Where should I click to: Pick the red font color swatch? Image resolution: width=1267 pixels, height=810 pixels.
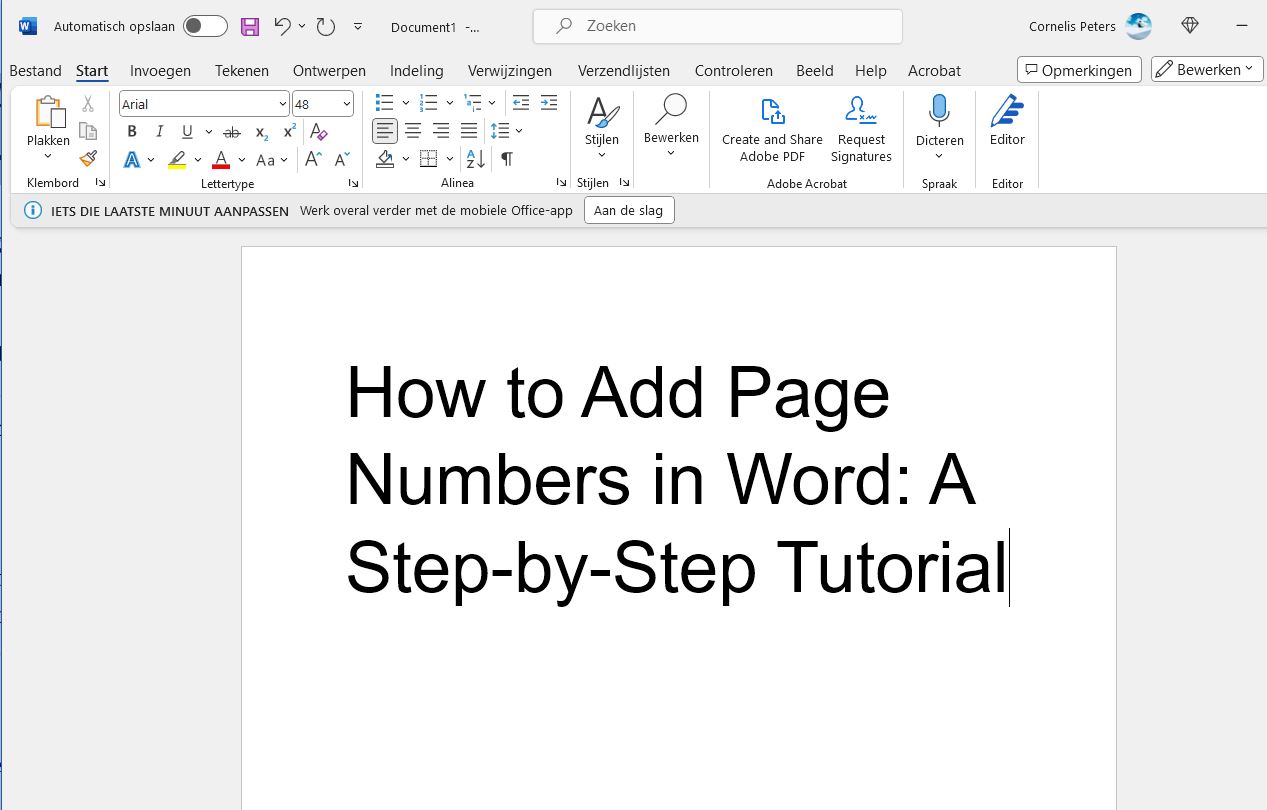tap(220, 158)
